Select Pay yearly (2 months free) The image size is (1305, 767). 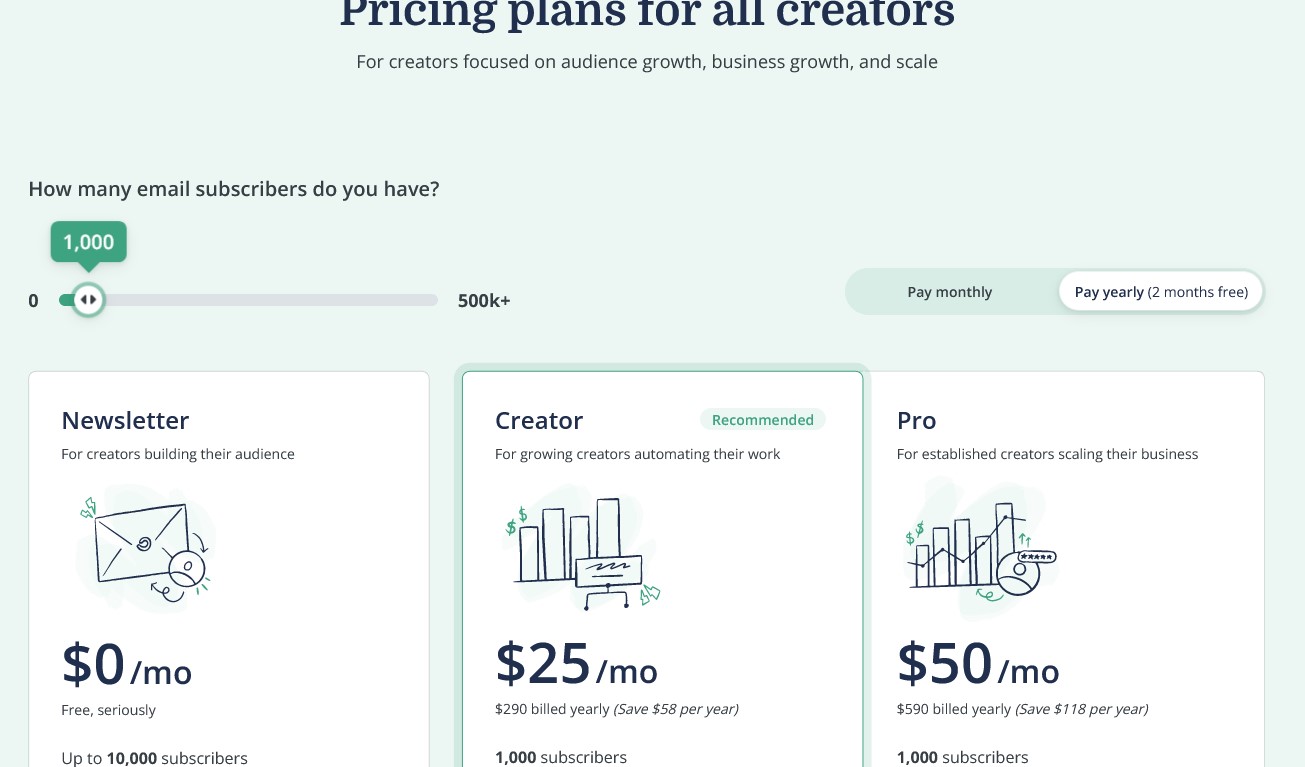coord(1161,292)
